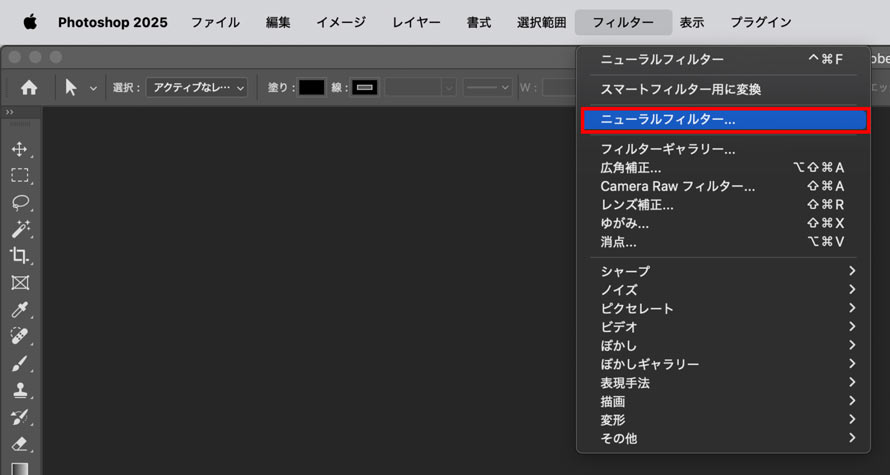890x475 pixels.
Task: Expand the ビデオ submenu
Action: coord(723,327)
